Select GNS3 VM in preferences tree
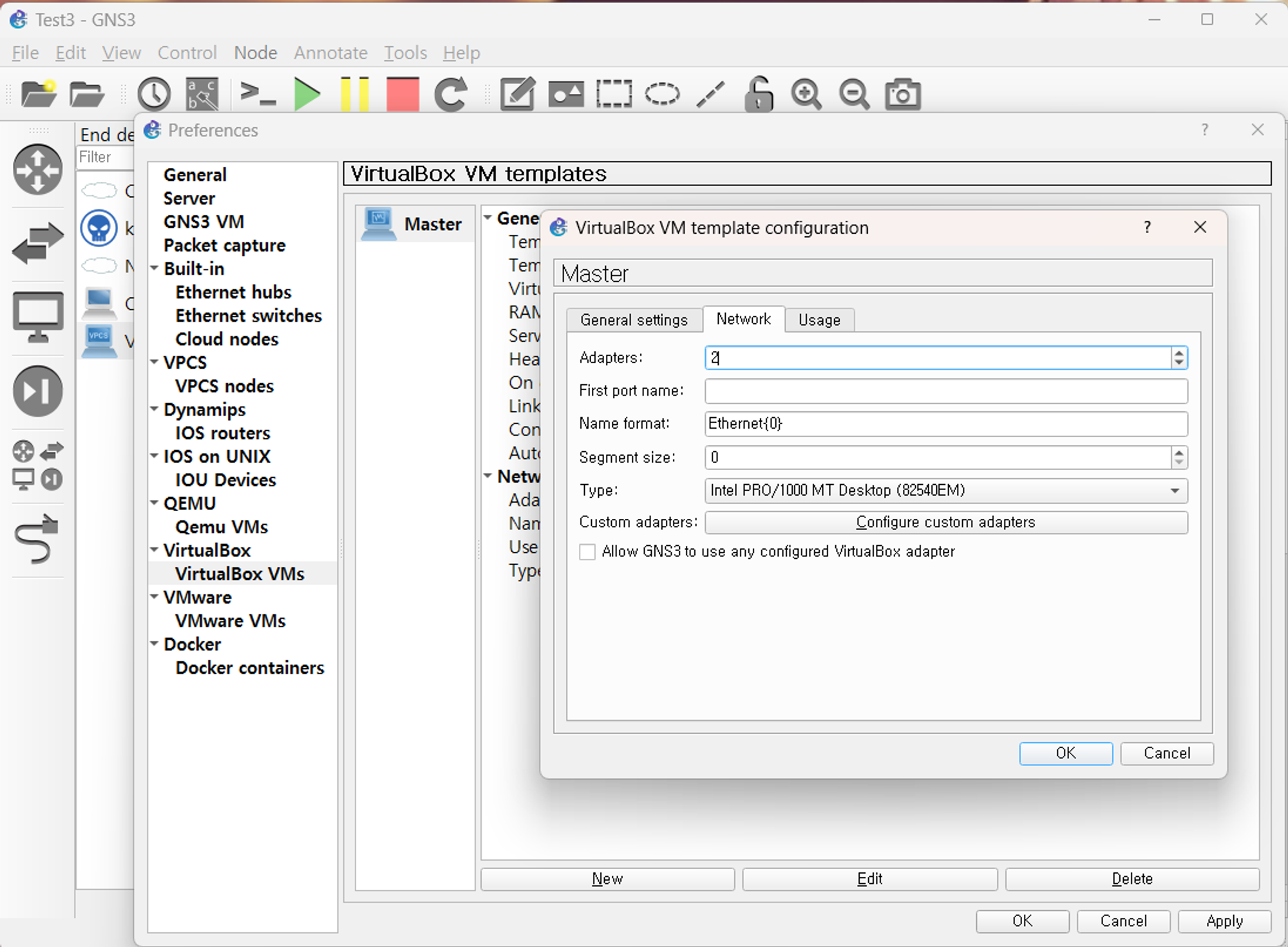1288x947 pixels. coord(204,221)
